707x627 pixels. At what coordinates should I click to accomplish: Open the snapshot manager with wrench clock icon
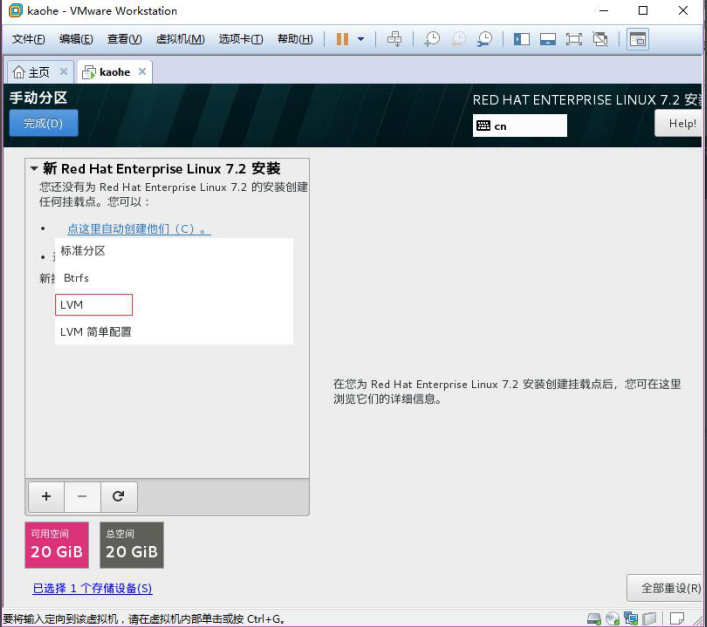click(x=484, y=39)
